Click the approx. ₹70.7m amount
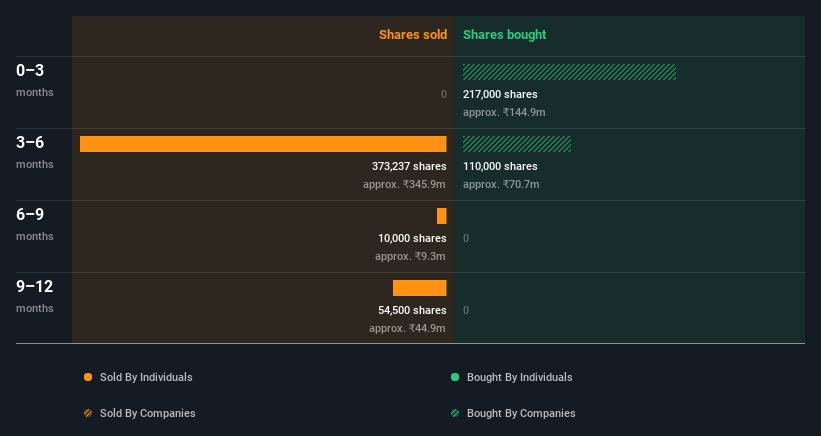The height and width of the screenshot is (436, 821). point(501,184)
